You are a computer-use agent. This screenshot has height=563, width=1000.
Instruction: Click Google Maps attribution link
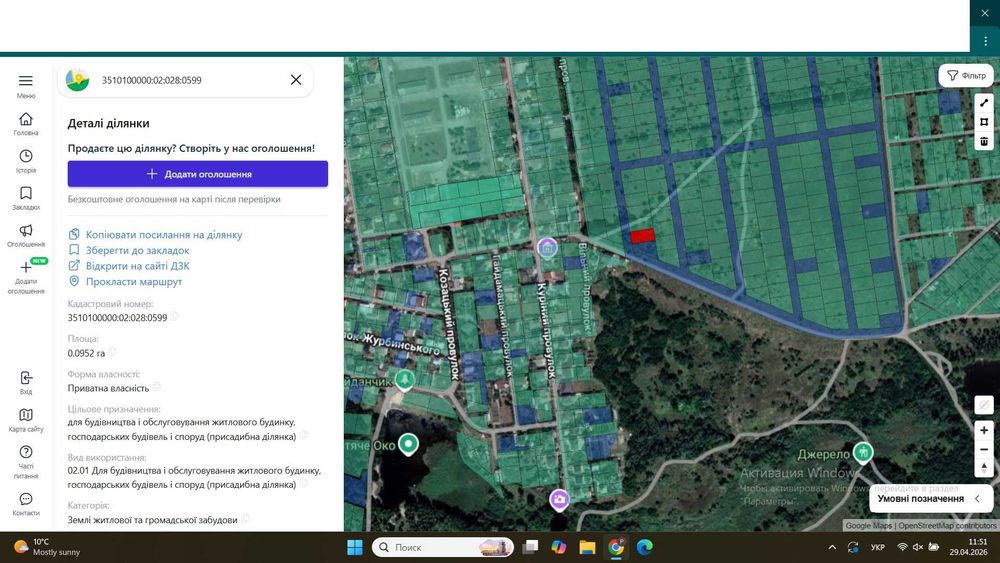[x=869, y=525]
